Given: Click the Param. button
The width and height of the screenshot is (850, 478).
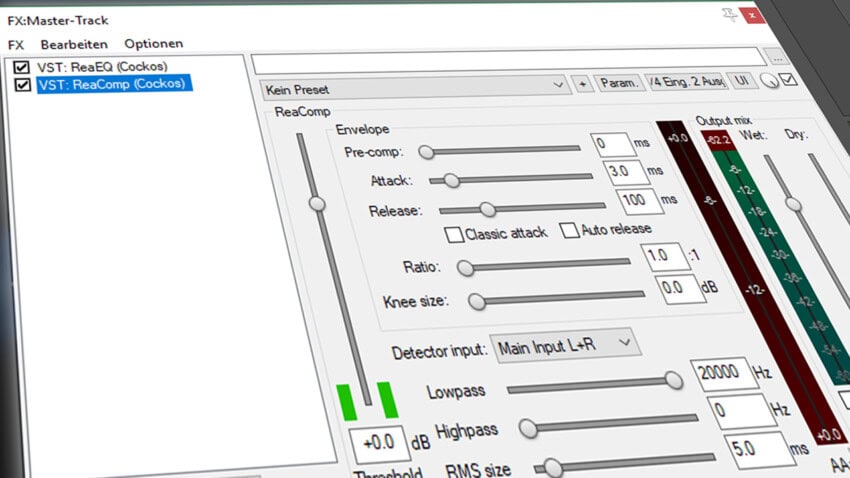Looking at the screenshot, I should (x=618, y=83).
